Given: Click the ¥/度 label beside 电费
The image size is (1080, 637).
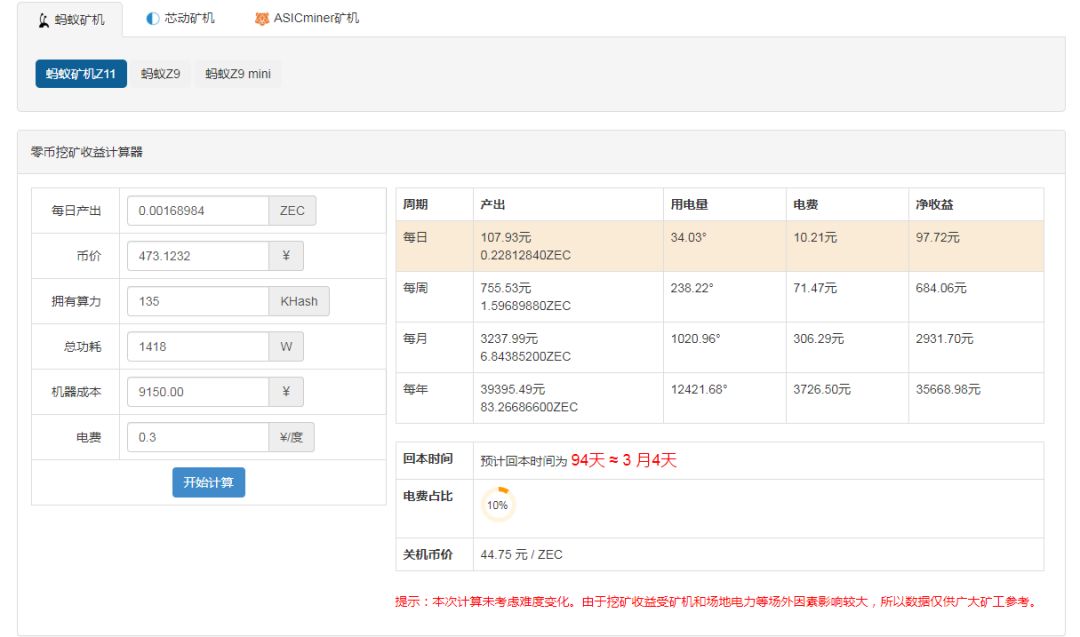Looking at the screenshot, I should [292, 436].
